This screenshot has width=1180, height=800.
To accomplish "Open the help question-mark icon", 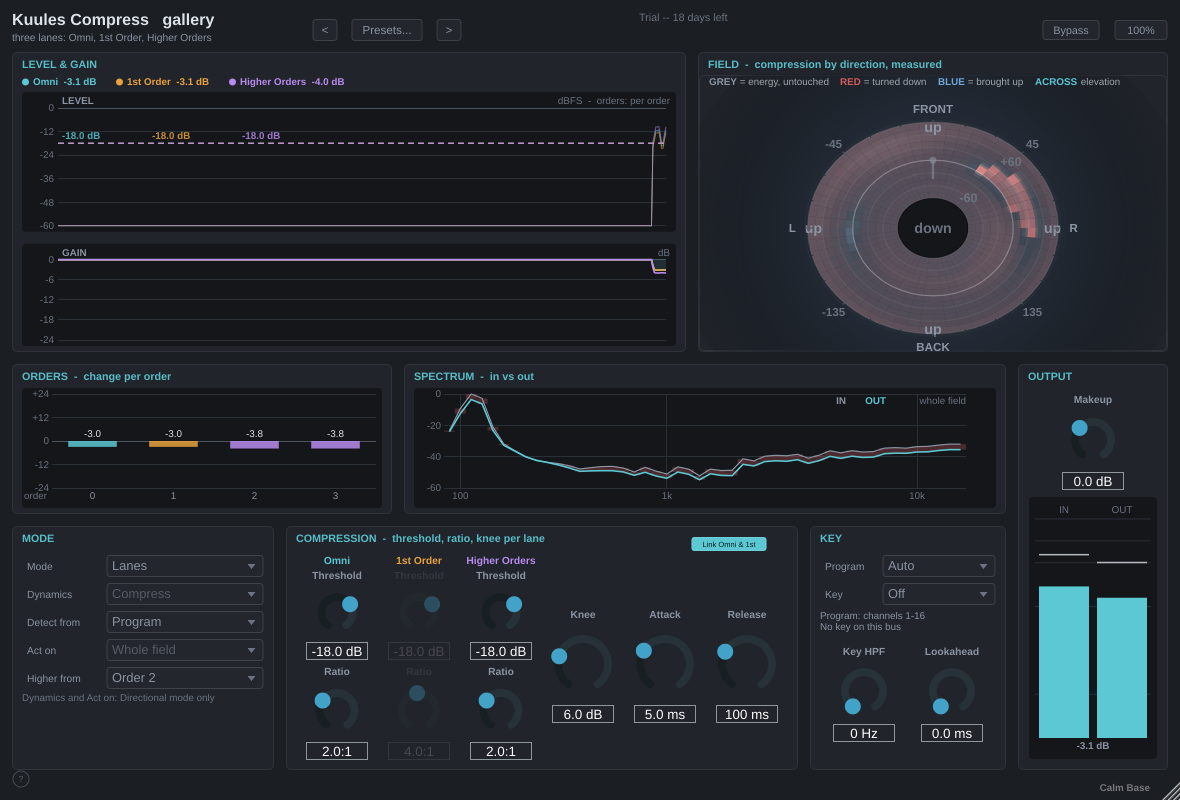I will click(x=21, y=779).
